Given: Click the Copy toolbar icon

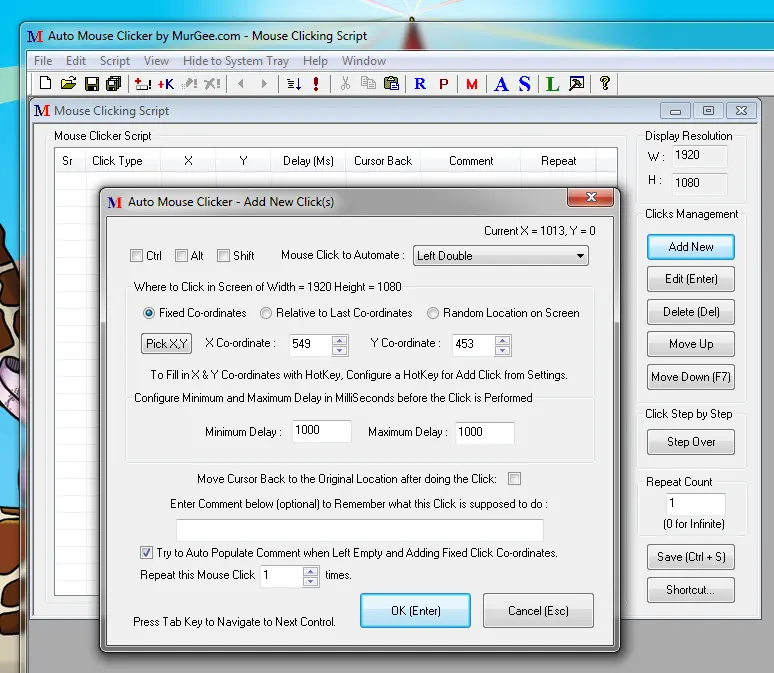Looking at the screenshot, I should pos(368,83).
